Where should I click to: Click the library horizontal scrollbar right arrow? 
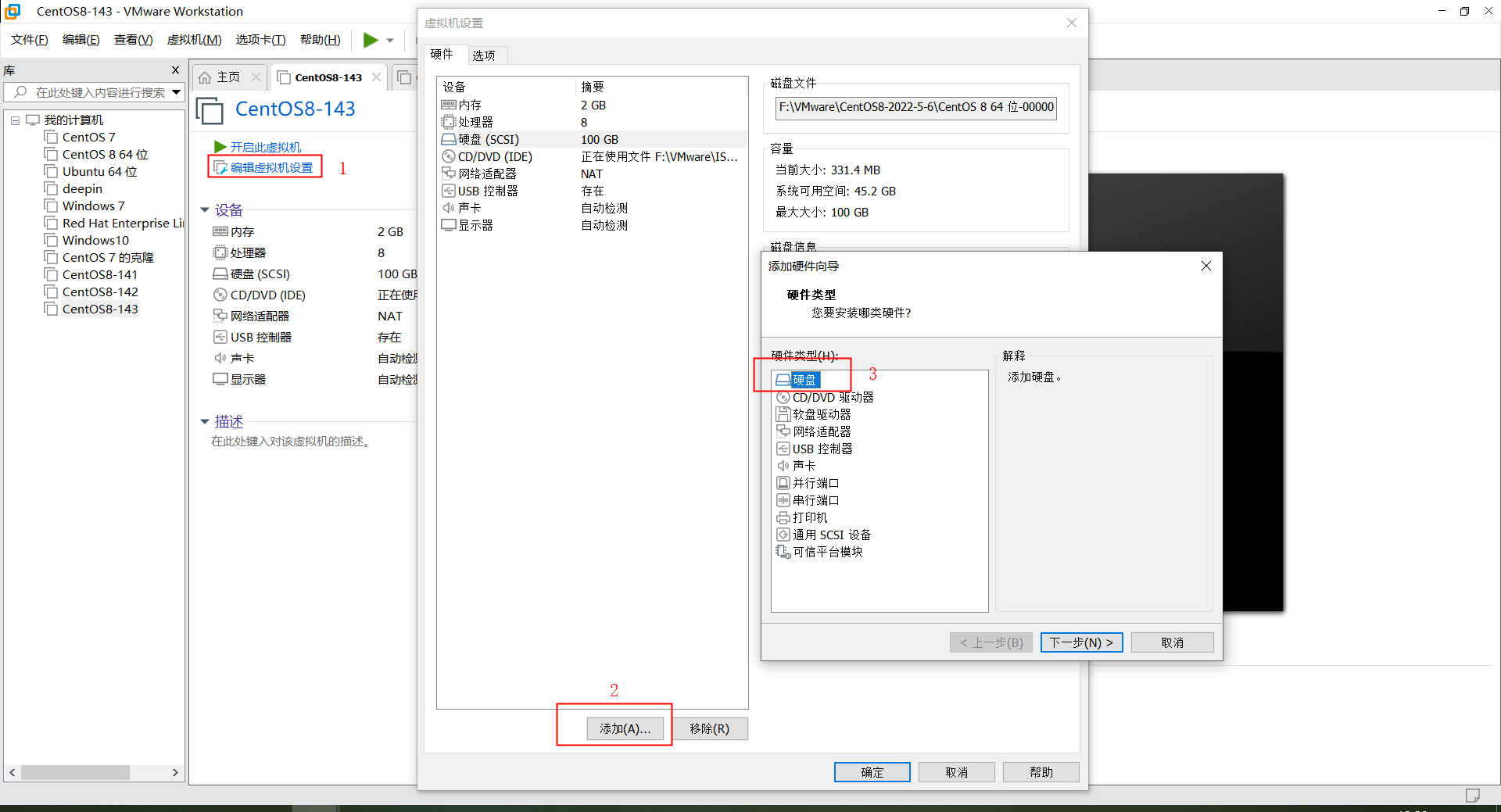(x=175, y=772)
